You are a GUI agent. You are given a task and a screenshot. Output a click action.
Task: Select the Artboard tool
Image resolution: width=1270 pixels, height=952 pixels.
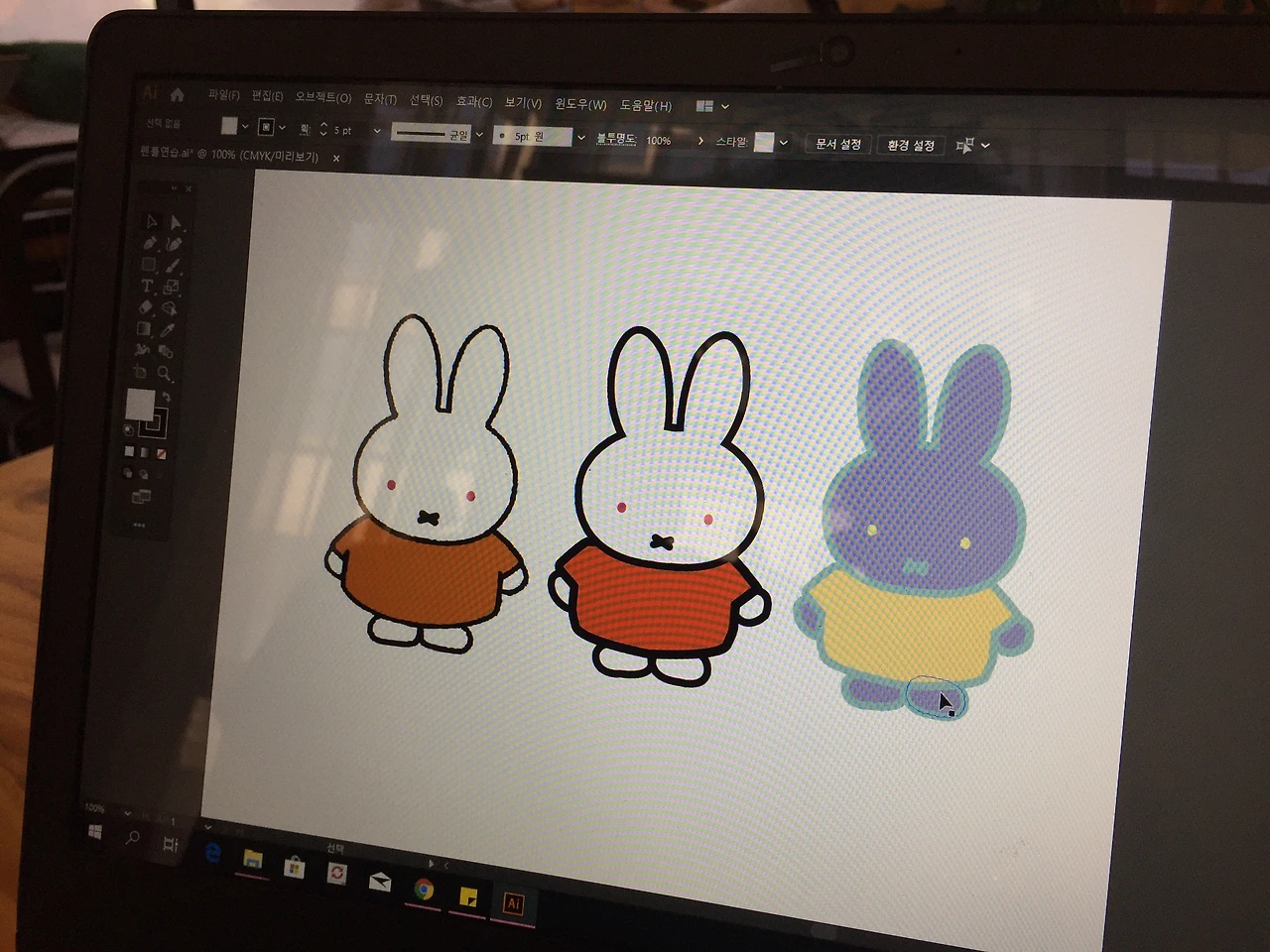click(x=141, y=372)
